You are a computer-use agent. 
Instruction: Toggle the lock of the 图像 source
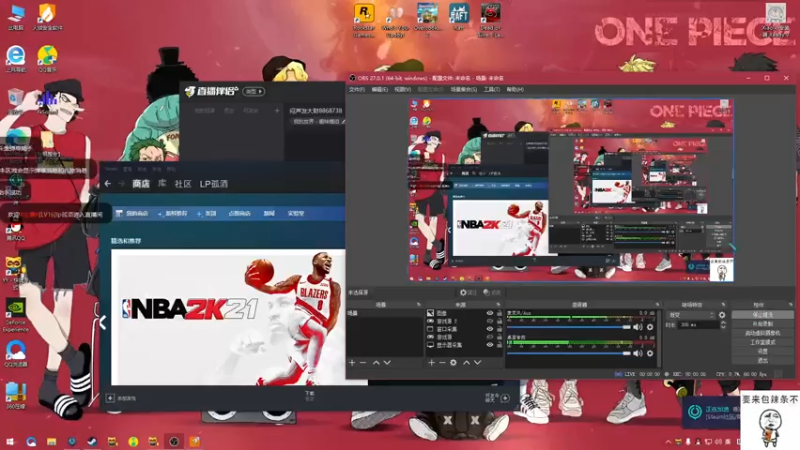499,313
